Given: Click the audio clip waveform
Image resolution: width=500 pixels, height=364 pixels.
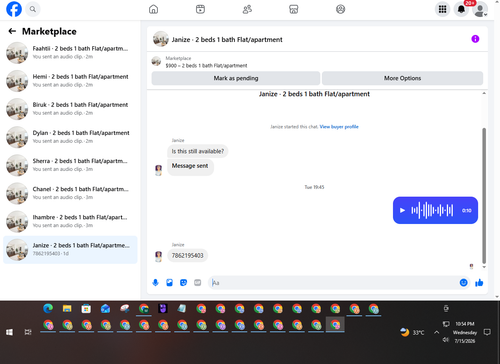Looking at the screenshot, I should [x=432, y=210].
